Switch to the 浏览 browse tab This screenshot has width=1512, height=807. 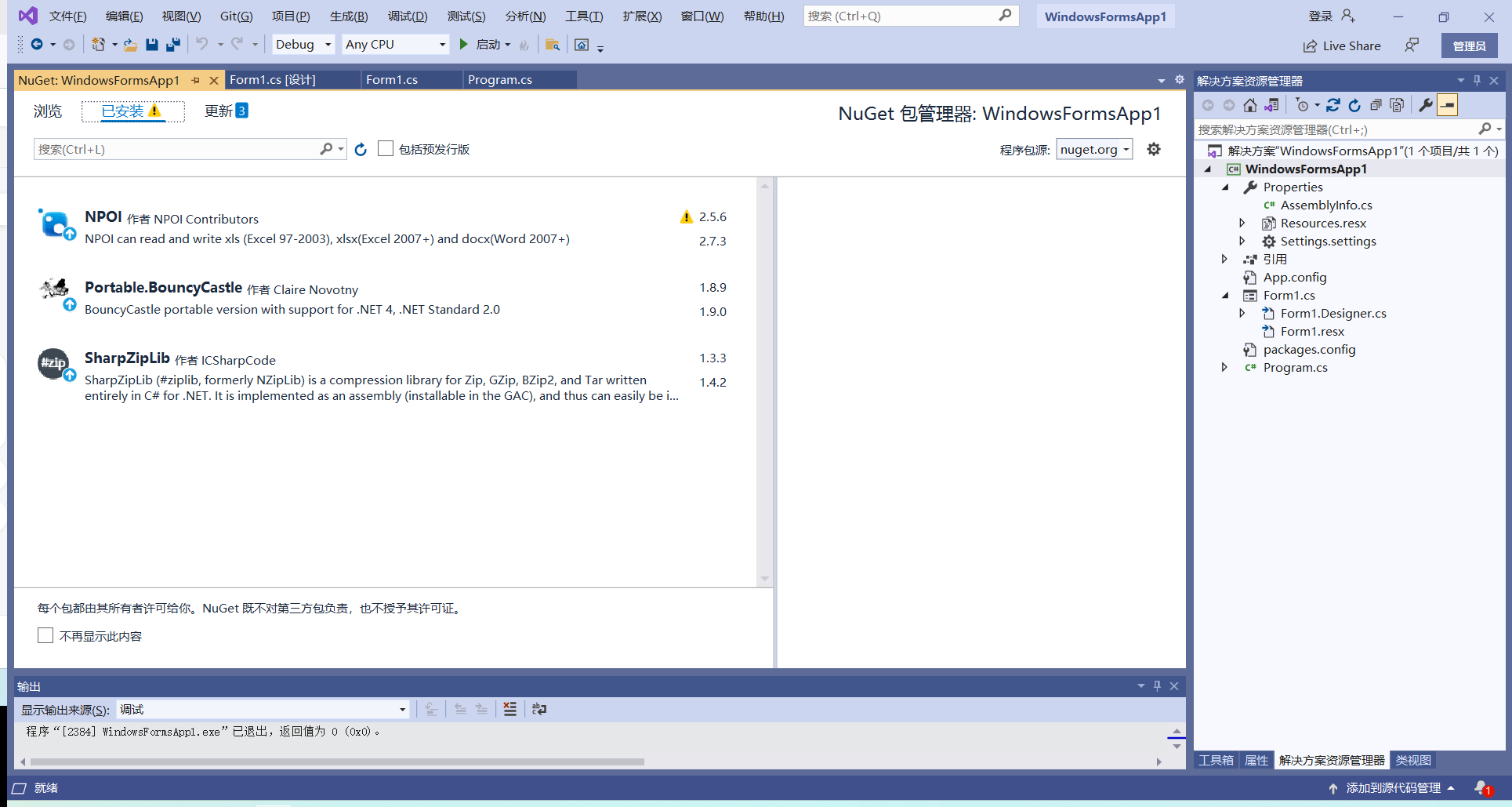[x=47, y=111]
